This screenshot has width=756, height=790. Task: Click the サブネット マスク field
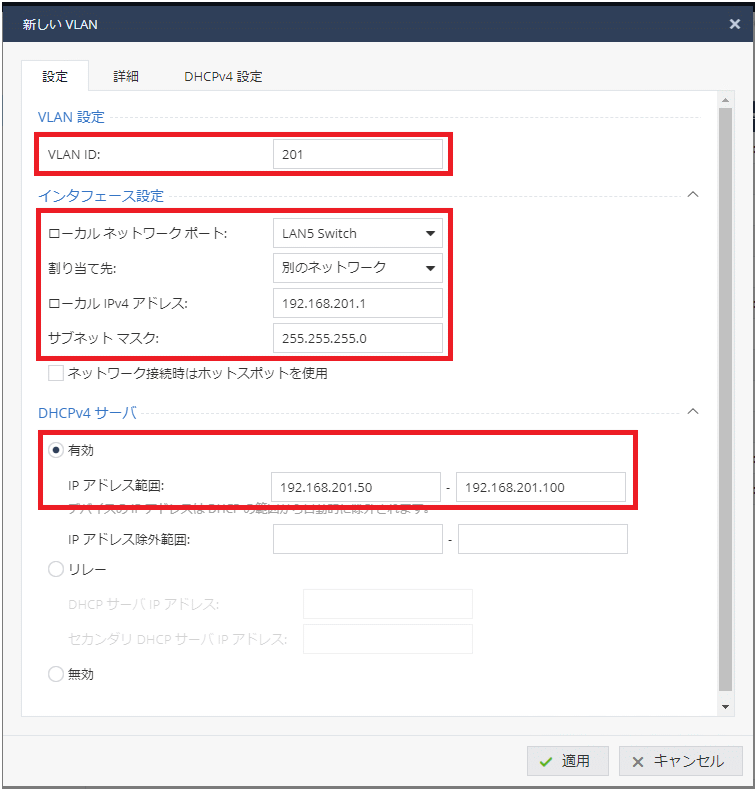coord(357,338)
